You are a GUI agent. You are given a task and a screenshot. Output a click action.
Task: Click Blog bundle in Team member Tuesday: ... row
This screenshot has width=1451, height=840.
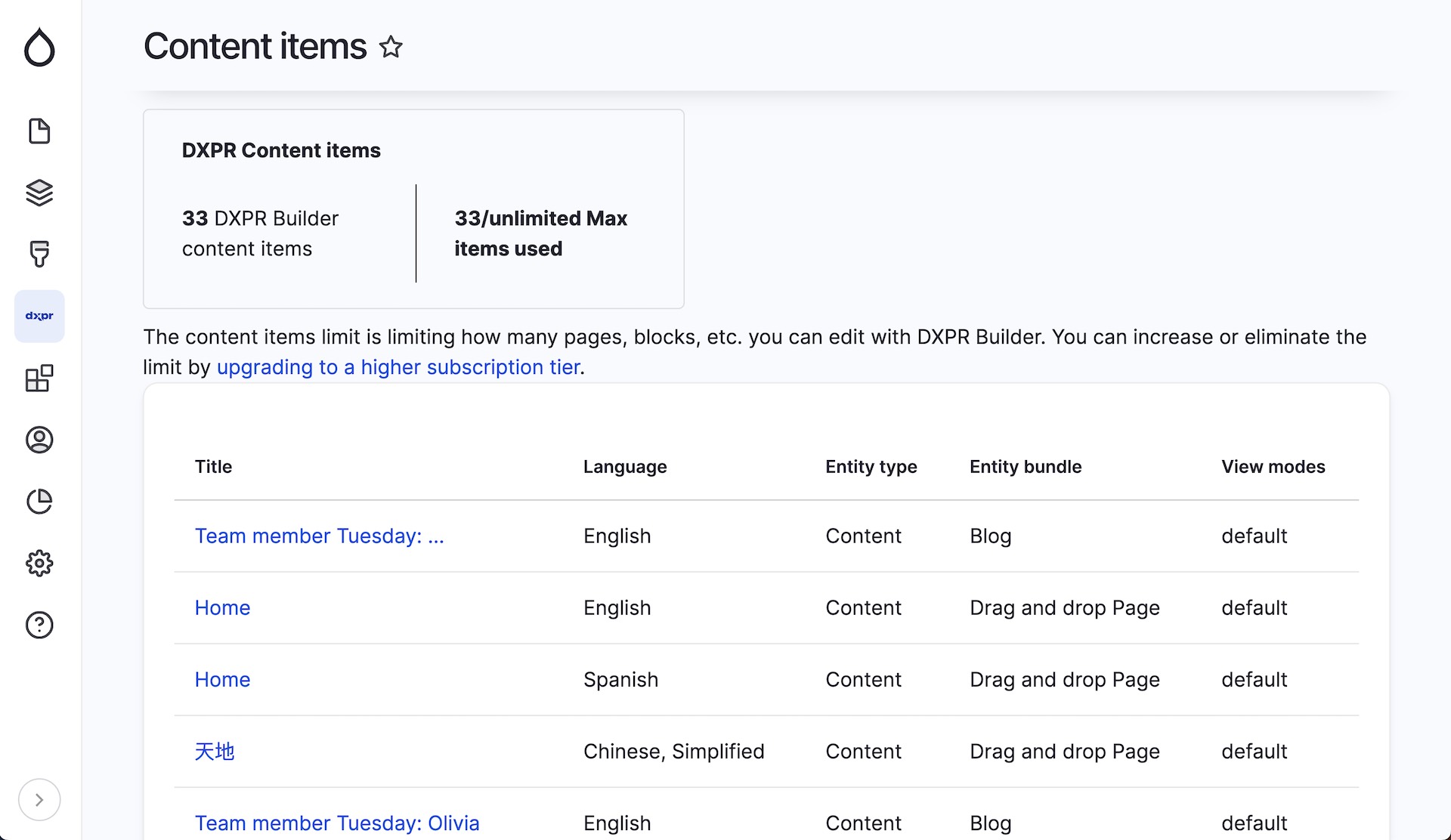[x=990, y=536]
